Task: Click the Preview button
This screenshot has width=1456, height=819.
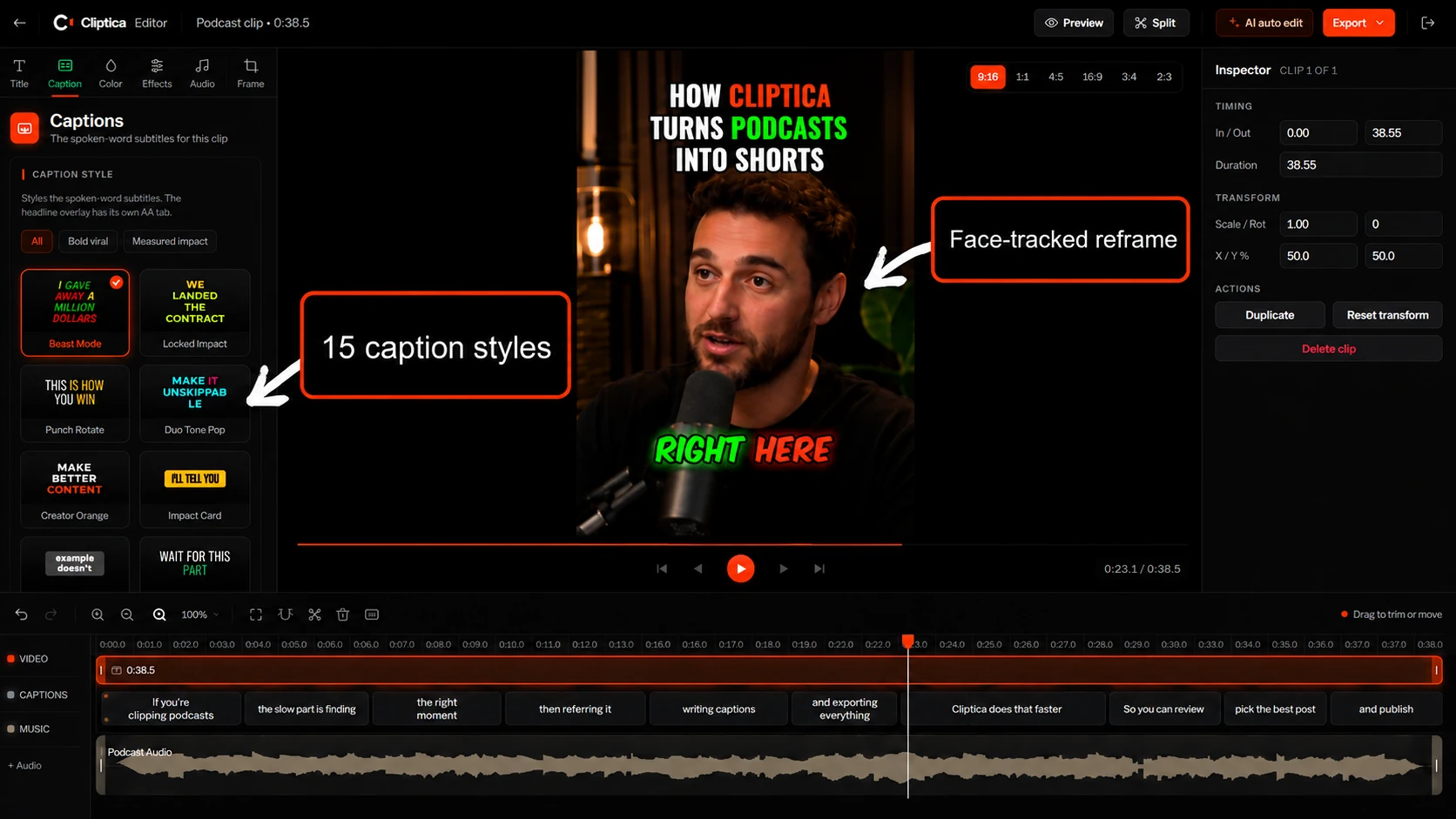Action: coord(1074,23)
